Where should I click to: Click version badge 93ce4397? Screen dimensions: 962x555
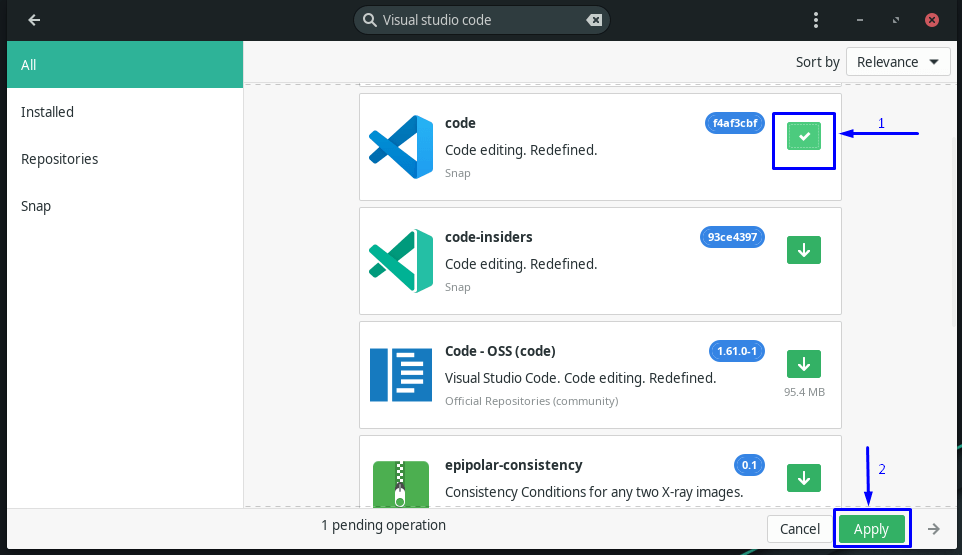pyautogui.click(x=732, y=237)
